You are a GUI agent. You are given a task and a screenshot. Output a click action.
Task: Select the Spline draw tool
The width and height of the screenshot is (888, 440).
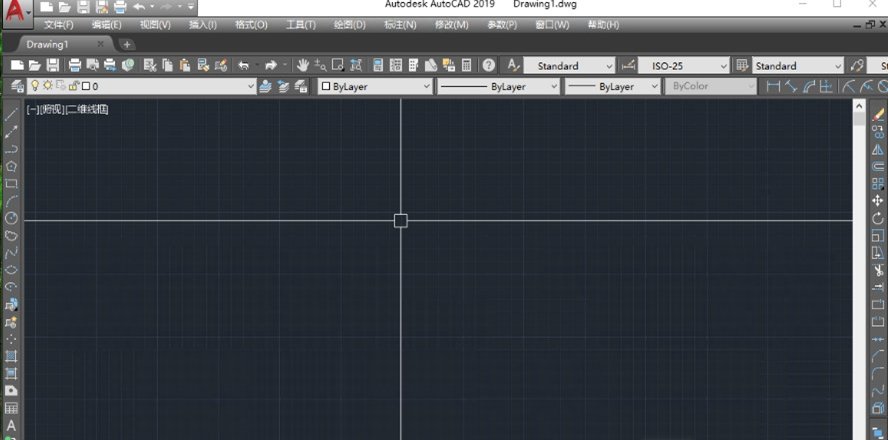pyautogui.click(x=11, y=252)
